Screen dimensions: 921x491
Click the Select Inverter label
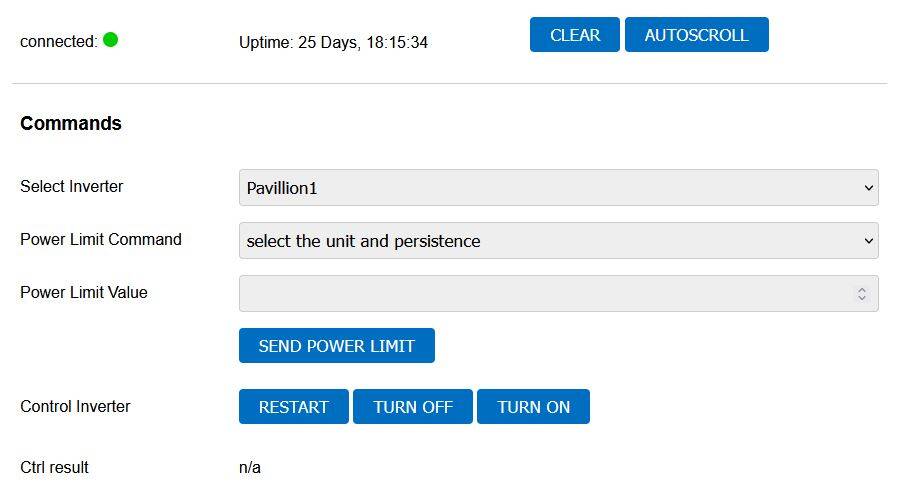[72, 186]
